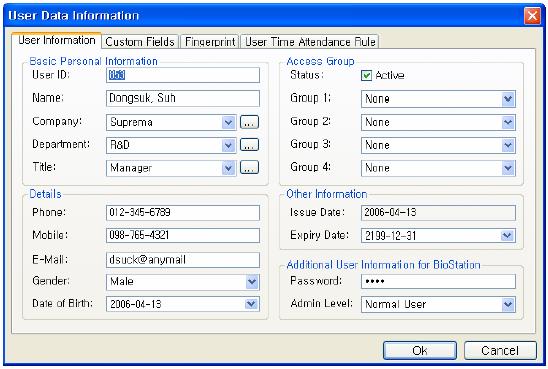The height and width of the screenshot is (369, 548).
Task: Expand the Company dropdown
Action: [229, 123]
